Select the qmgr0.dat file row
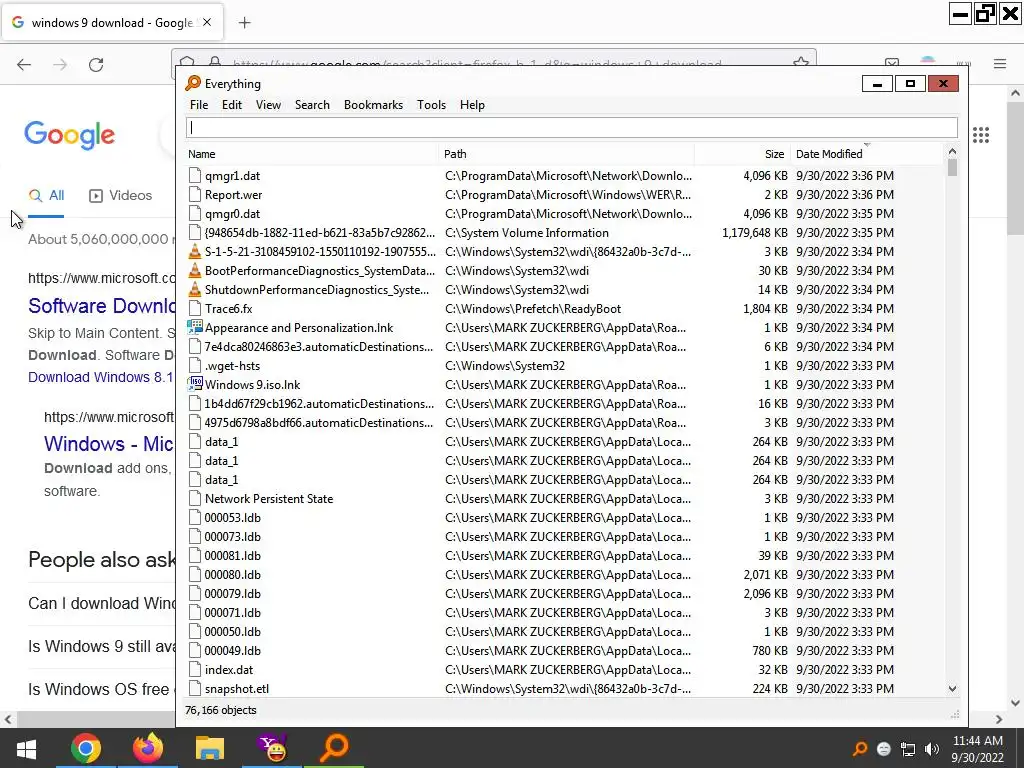1024x768 pixels. (x=565, y=214)
